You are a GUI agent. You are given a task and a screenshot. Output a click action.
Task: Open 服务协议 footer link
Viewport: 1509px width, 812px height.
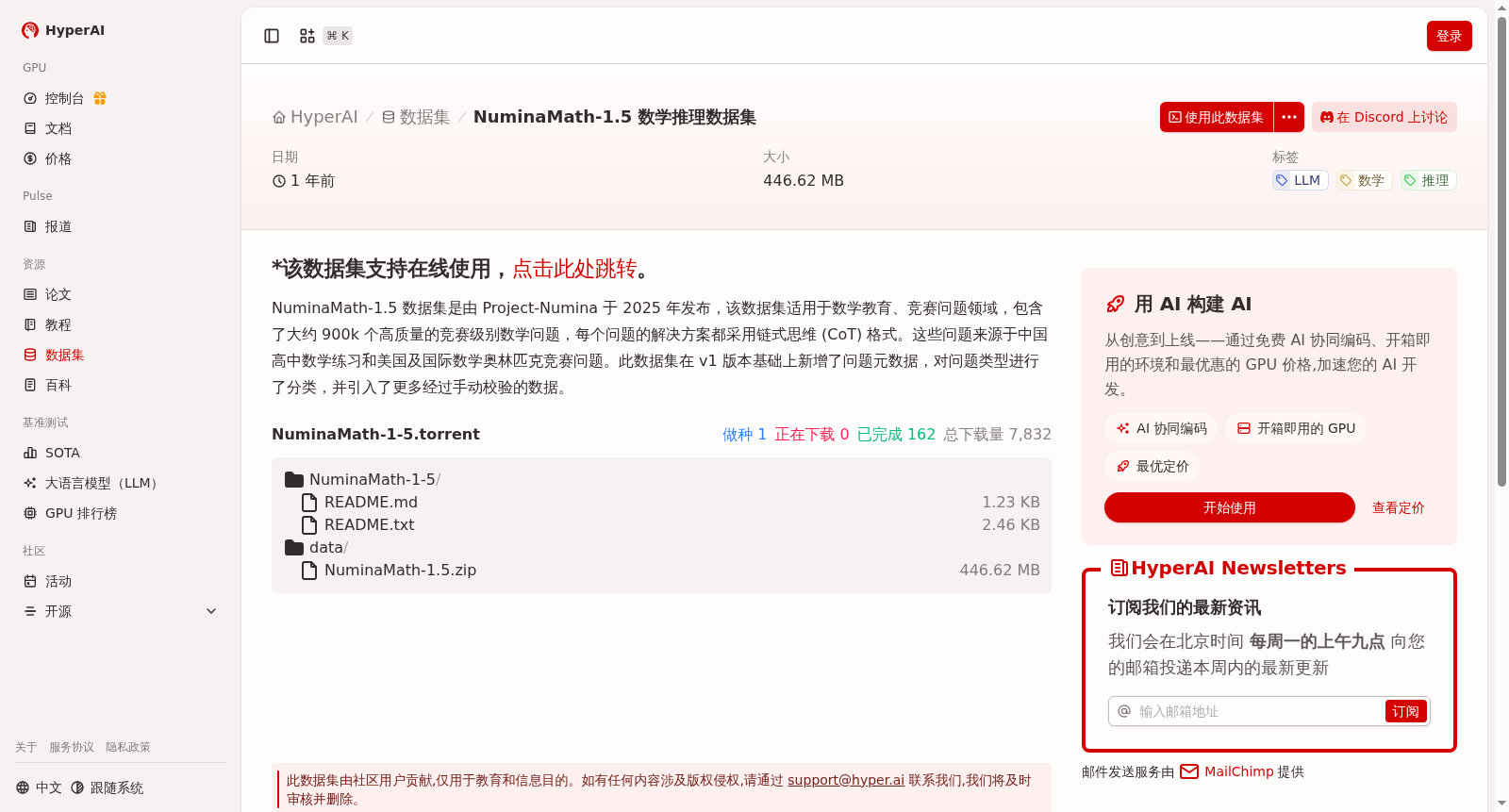(x=72, y=747)
